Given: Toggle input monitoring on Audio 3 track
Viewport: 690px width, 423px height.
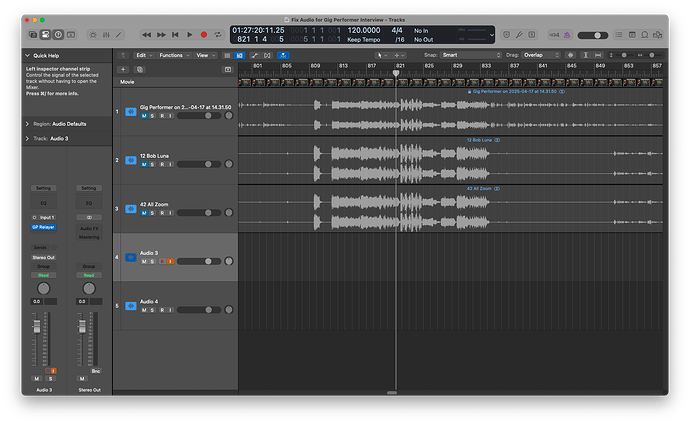Looking at the screenshot, I should click(171, 262).
